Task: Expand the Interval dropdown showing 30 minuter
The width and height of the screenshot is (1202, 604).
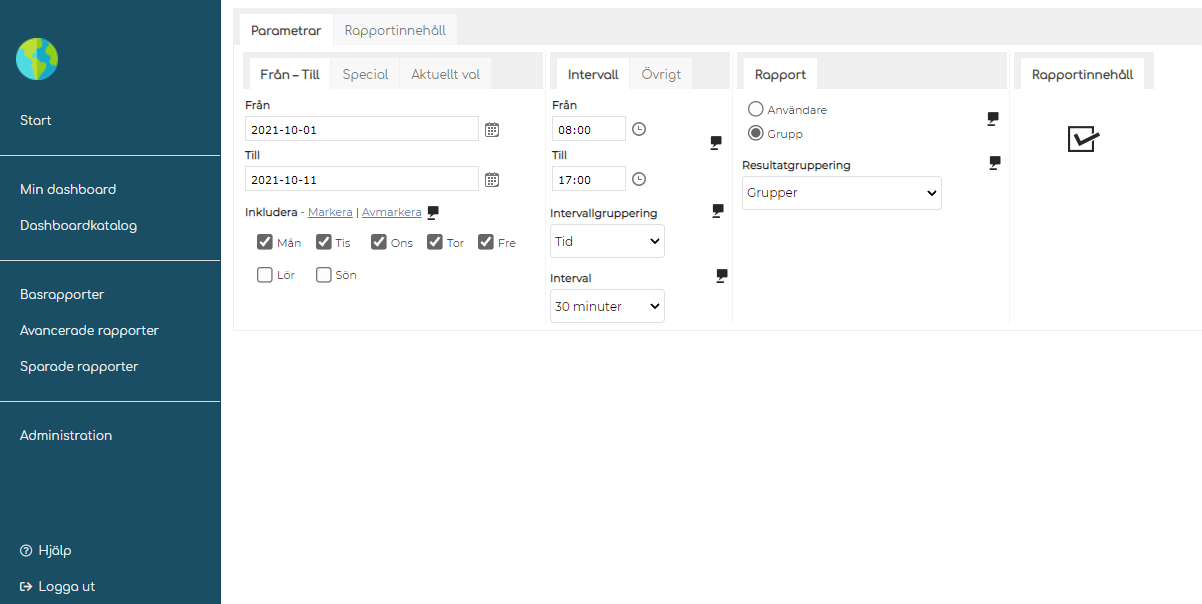Action: coord(607,306)
